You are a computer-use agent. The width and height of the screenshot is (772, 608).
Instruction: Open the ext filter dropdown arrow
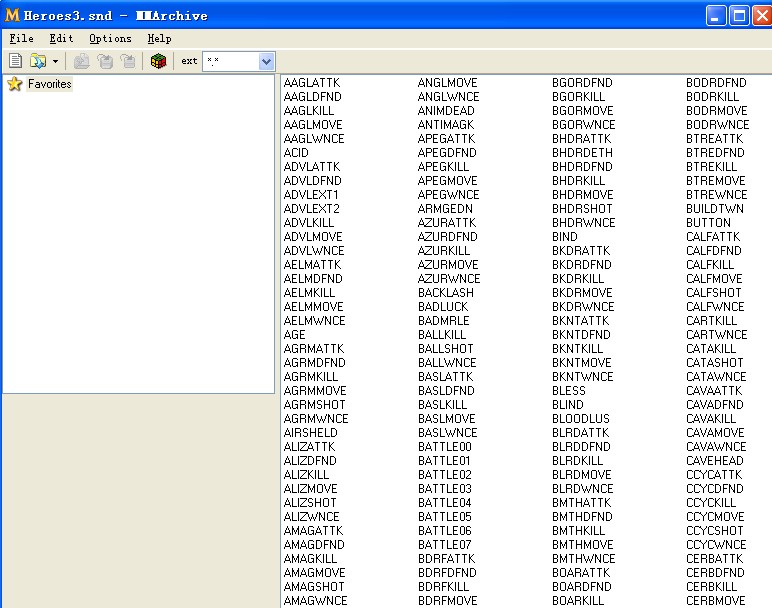tap(266, 62)
